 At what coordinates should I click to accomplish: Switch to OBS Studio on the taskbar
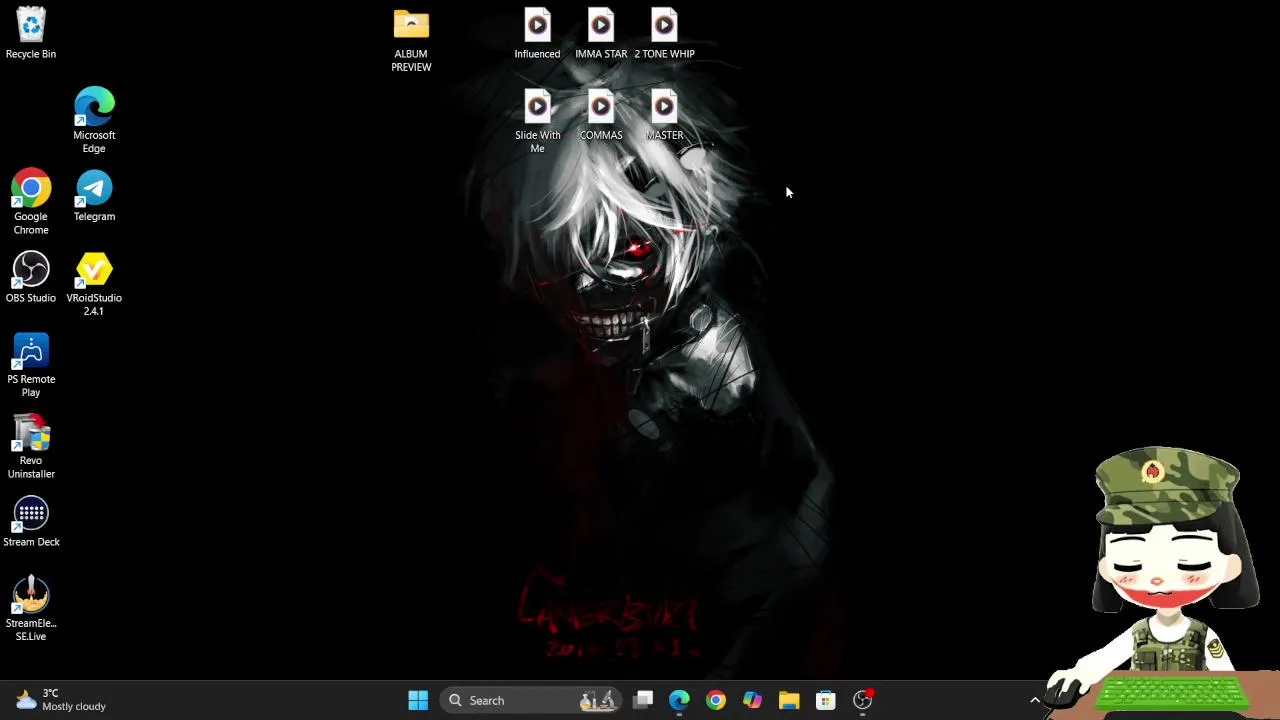tap(862, 700)
